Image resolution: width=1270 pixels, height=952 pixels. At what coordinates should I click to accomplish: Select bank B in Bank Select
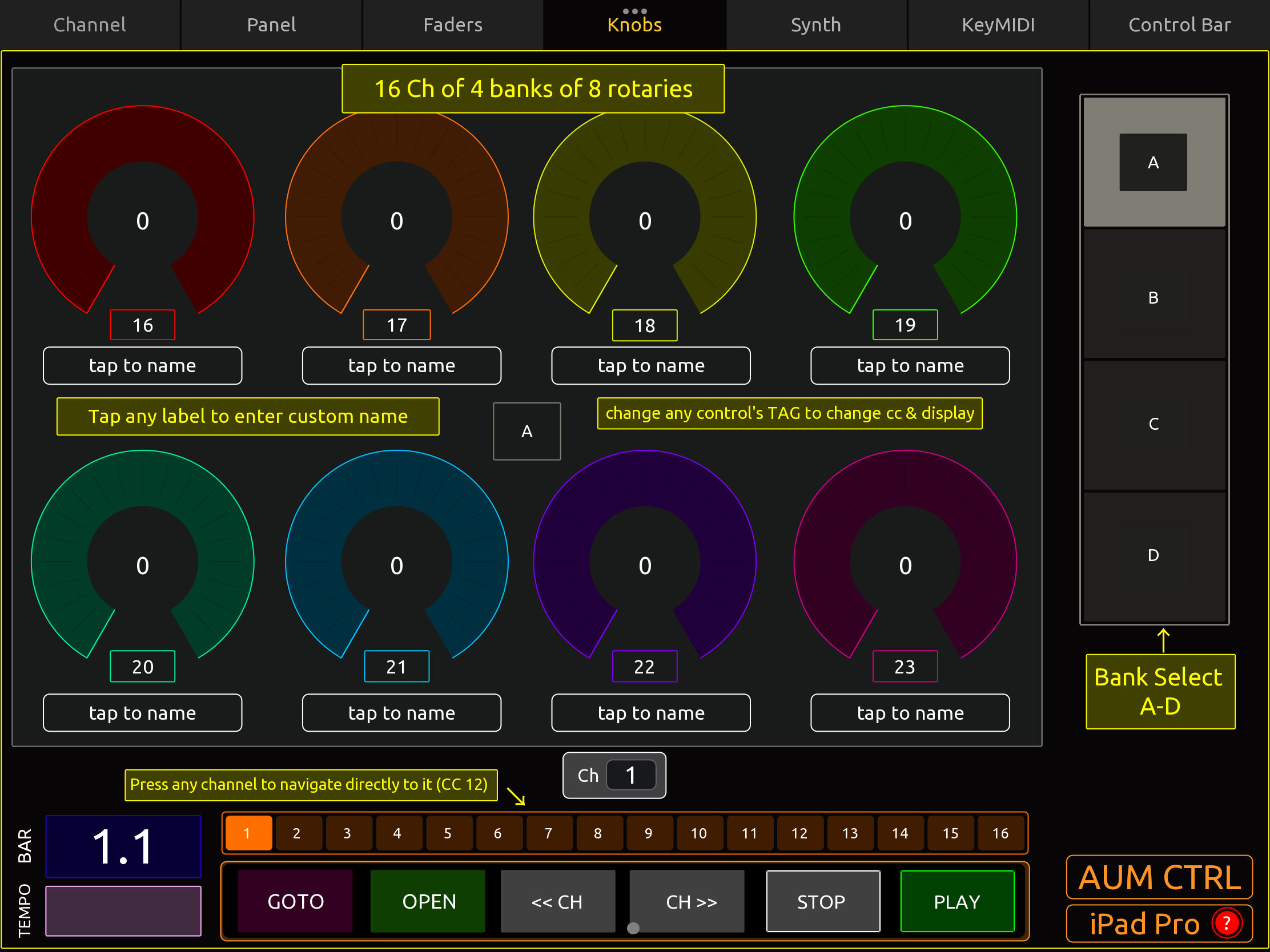[x=1154, y=297]
